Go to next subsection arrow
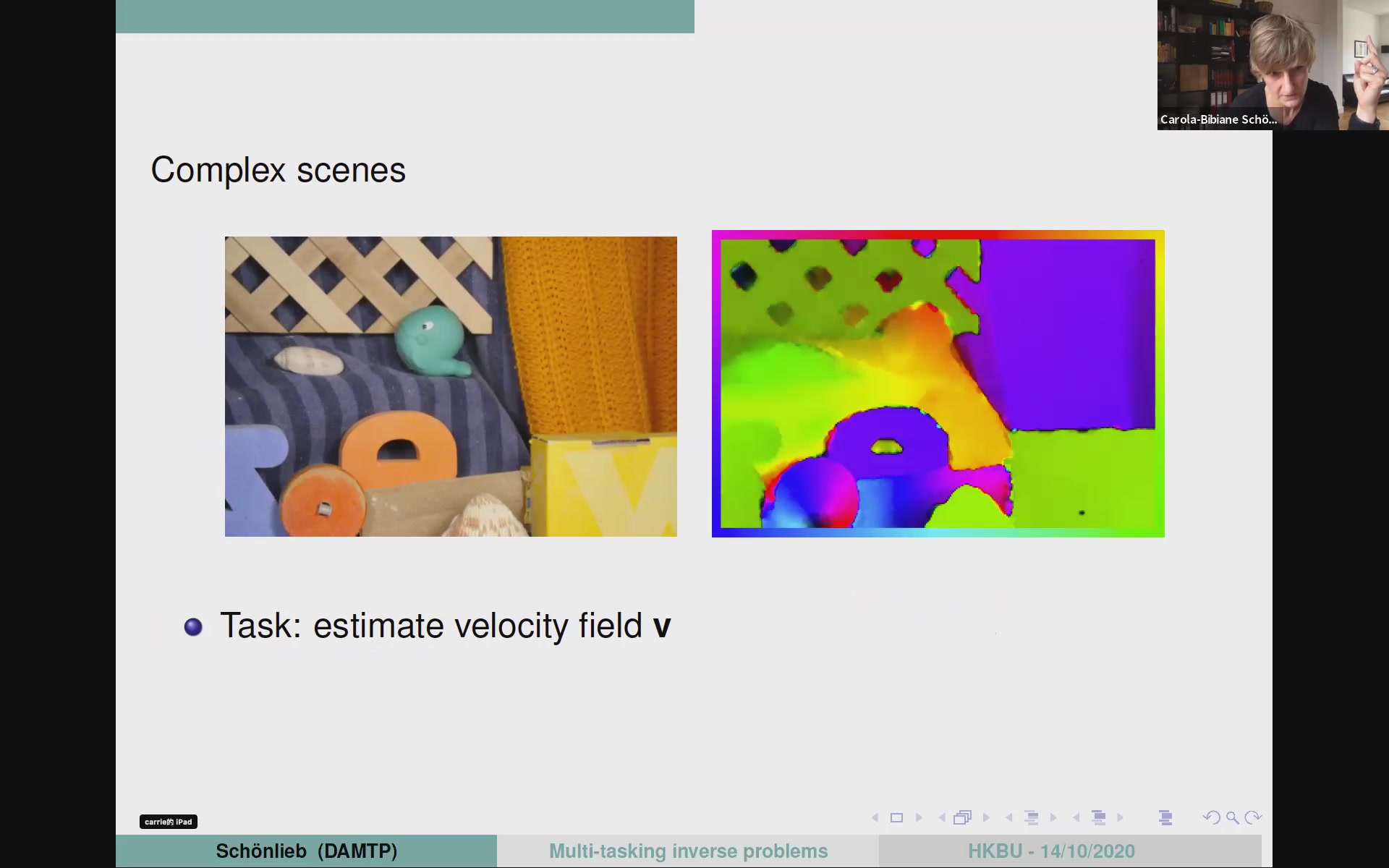The image size is (1389, 868). (1053, 817)
